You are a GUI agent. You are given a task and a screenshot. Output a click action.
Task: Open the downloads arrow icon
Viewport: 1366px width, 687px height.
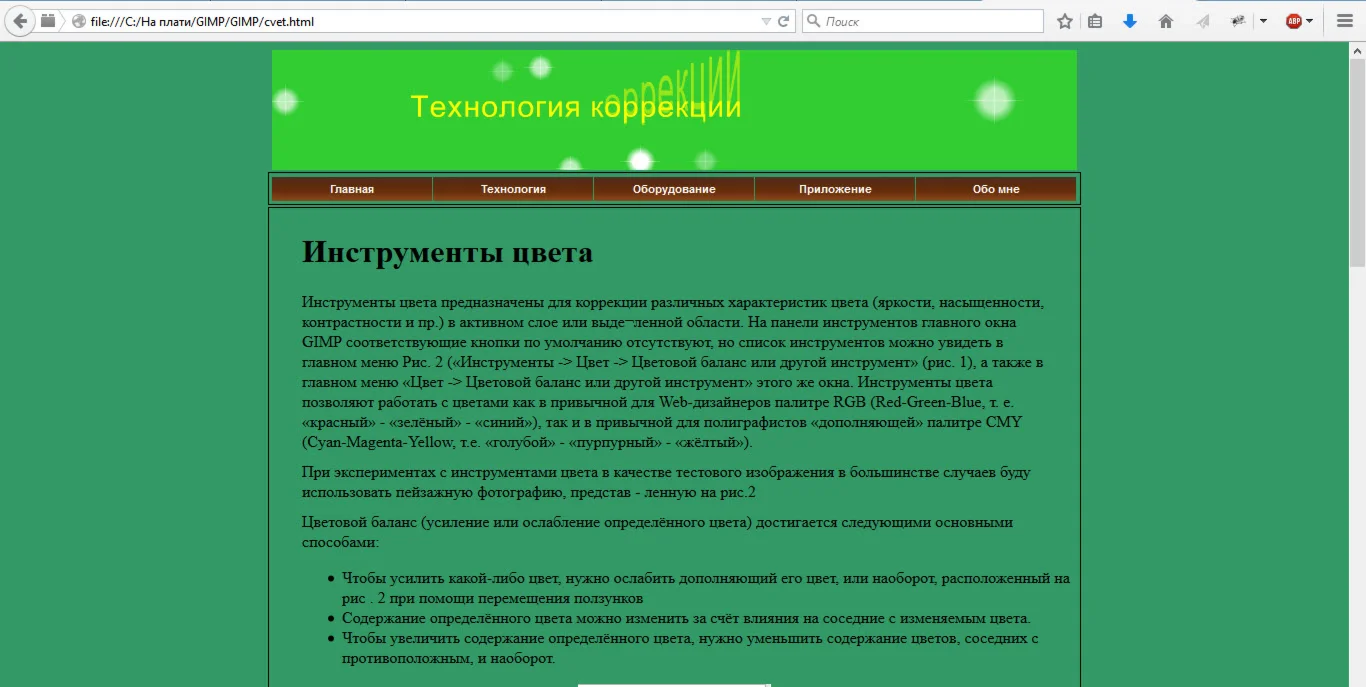(x=1130, y=21)
